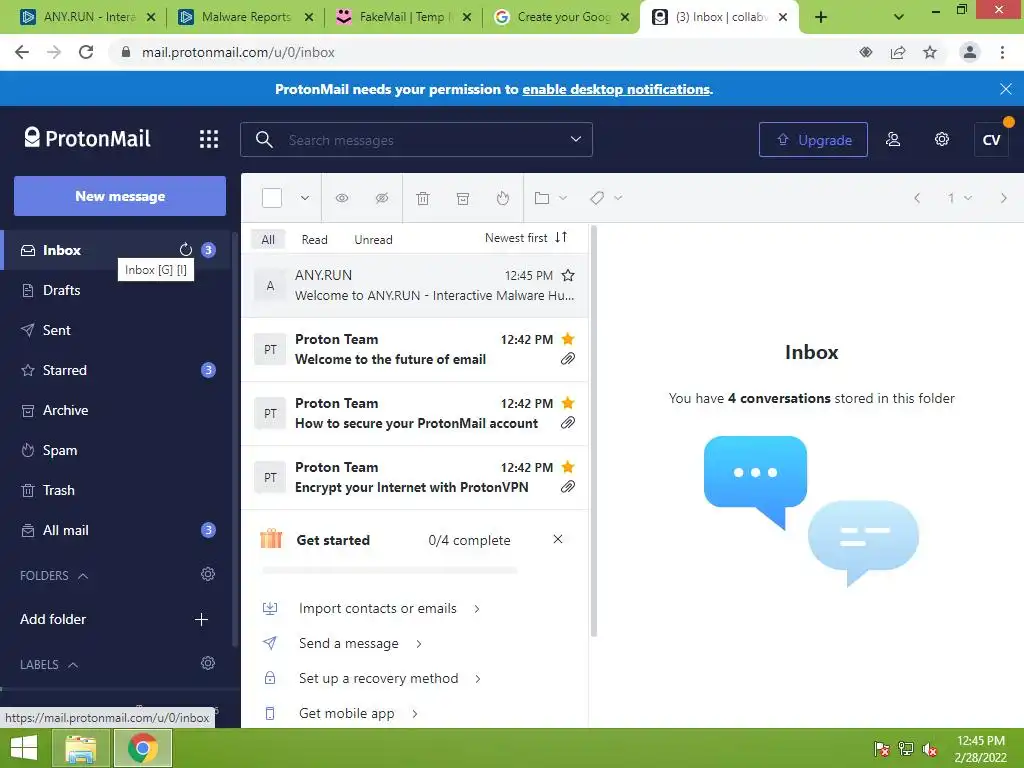
Task: Open the Move to folder dropdown
Action: click(550, 198)
